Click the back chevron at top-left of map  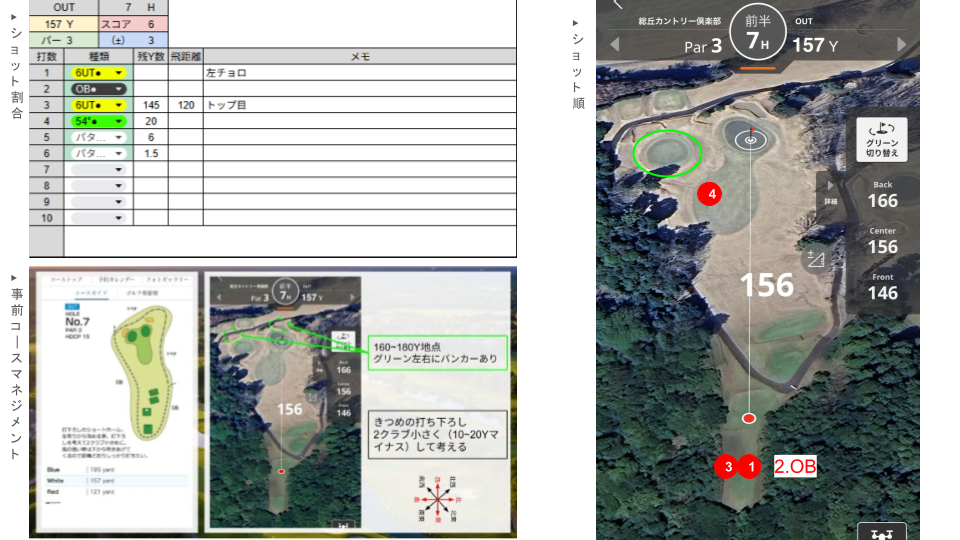click(617, 5)
